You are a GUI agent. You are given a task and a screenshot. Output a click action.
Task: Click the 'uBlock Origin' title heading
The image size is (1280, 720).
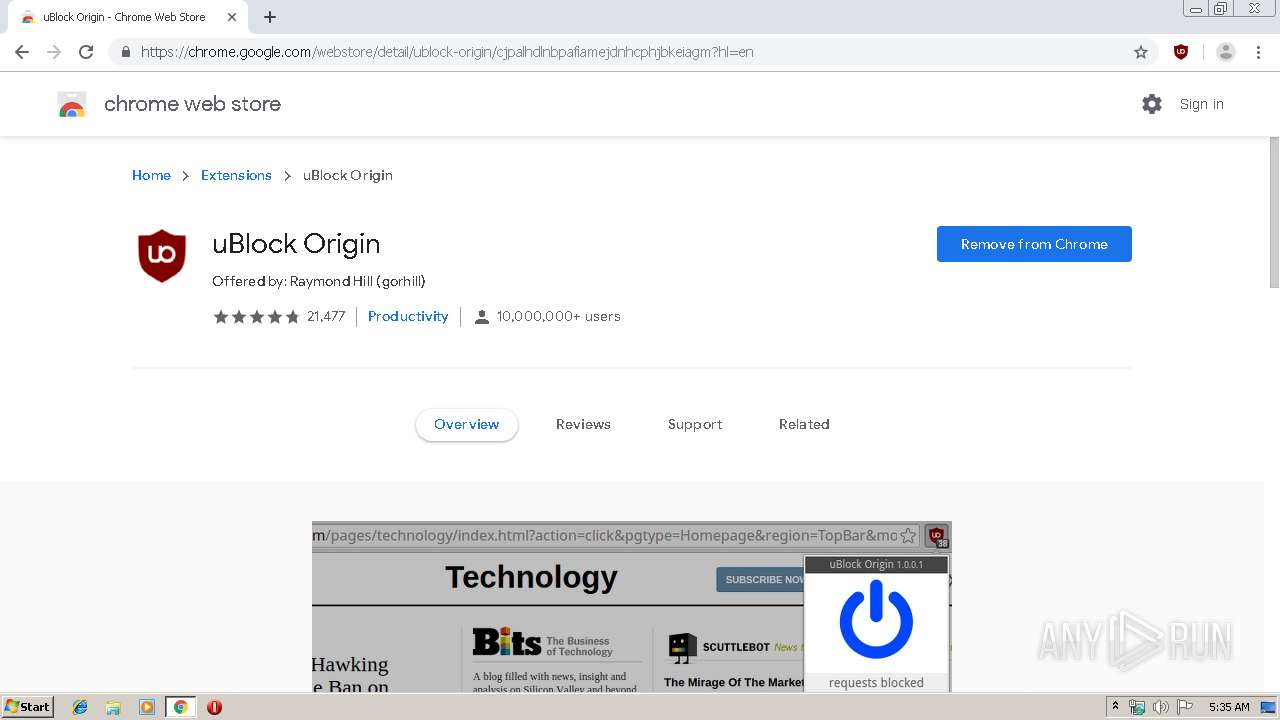point(296,244)
